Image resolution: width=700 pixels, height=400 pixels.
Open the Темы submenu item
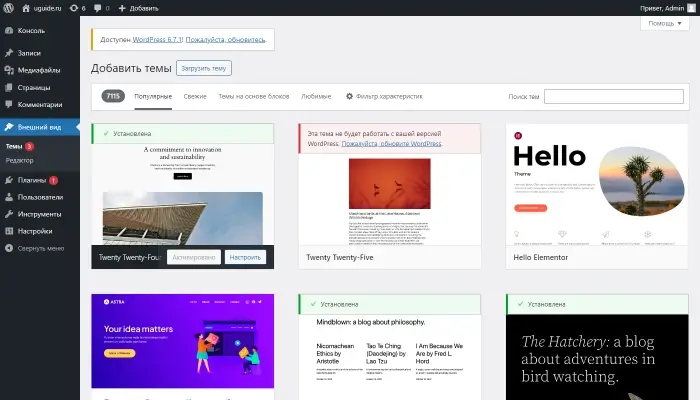click(14, 146)
